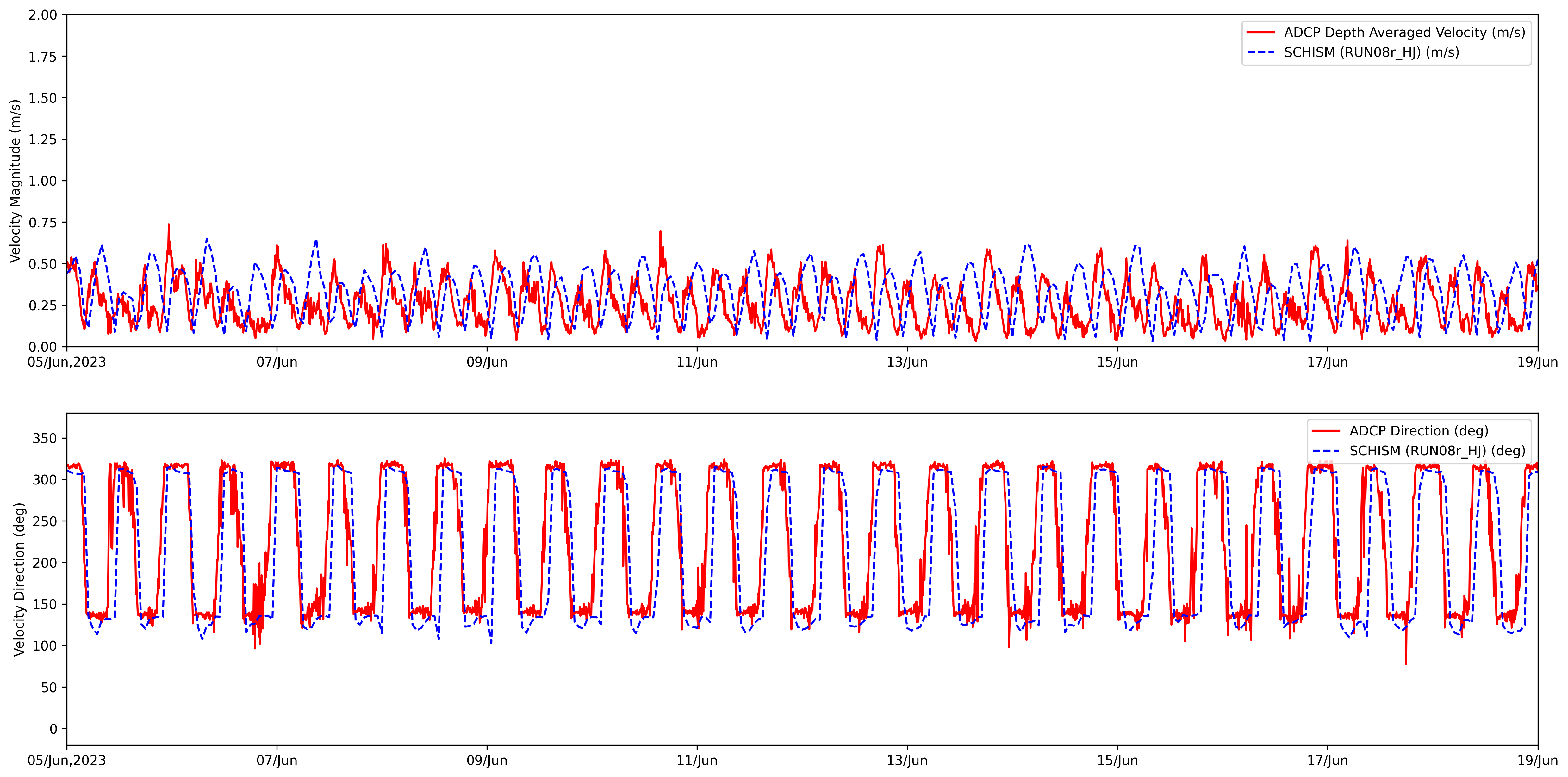The height and width of the screenshot is (777, 1568).
Task: Click the '13/Jun' tick label under bottom plot
Action: coord(907,761)
